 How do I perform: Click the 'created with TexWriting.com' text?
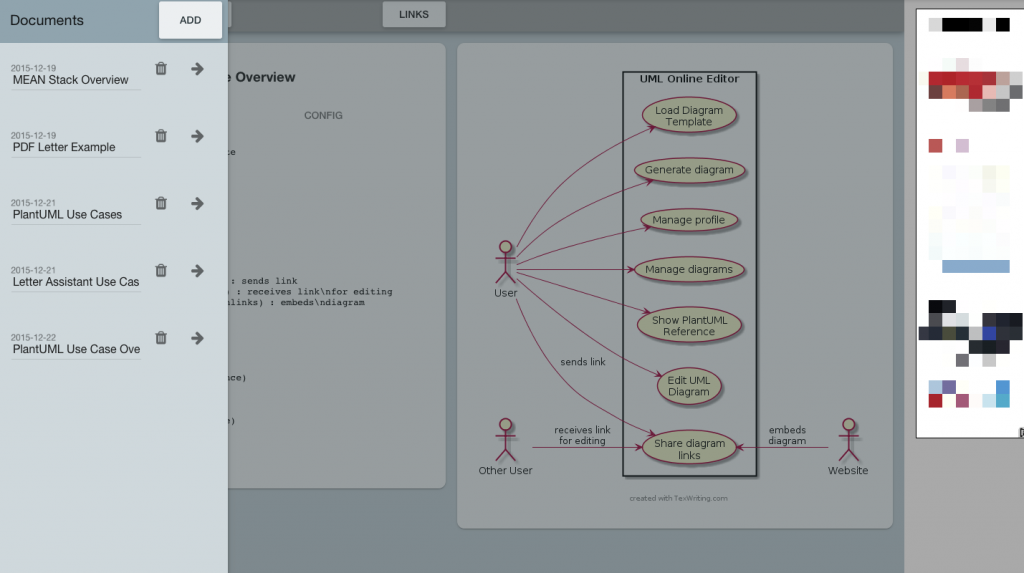(x=679, y=498)
